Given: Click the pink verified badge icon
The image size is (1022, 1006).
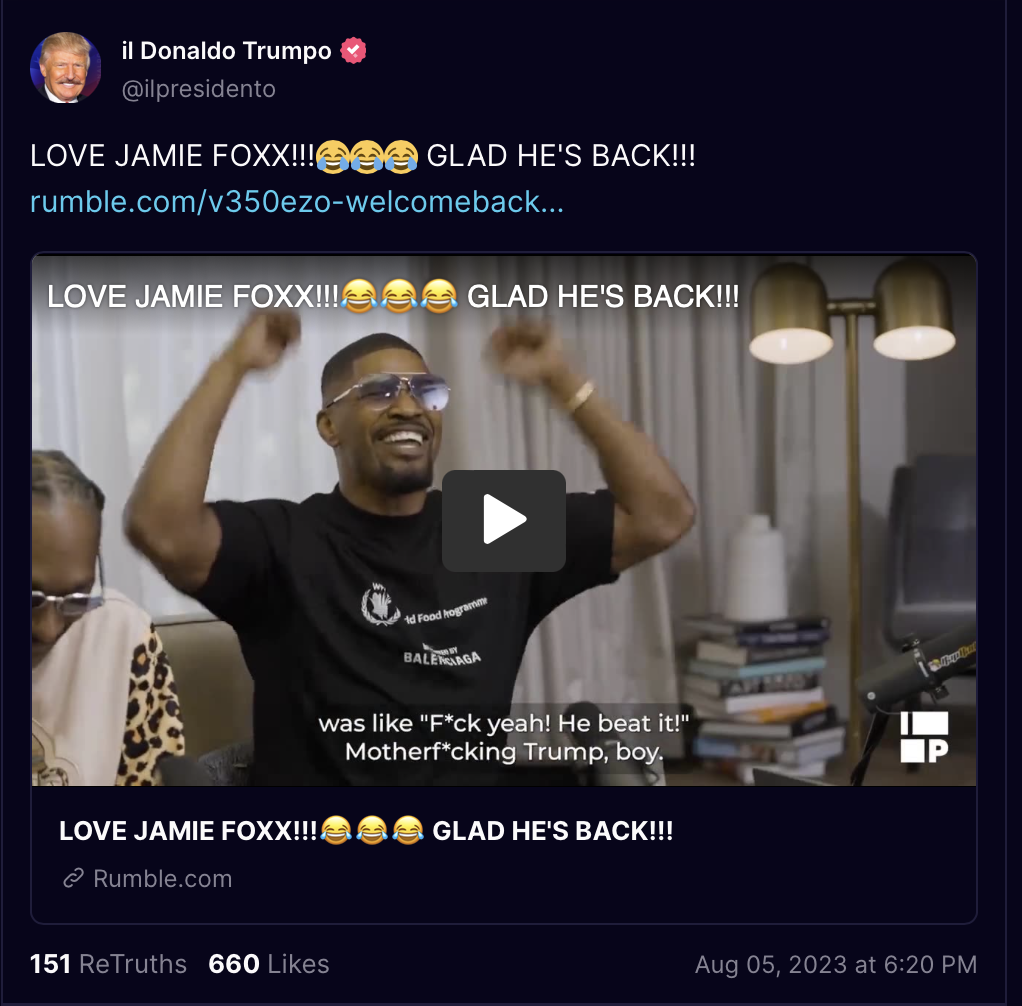Looking at the screenshot, I should (353, 51).
